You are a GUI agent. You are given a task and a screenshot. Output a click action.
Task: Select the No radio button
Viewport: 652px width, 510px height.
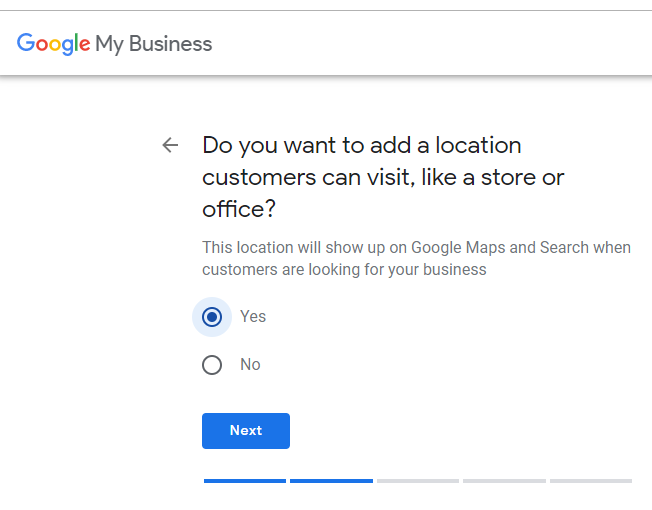(x=212, y=365)
